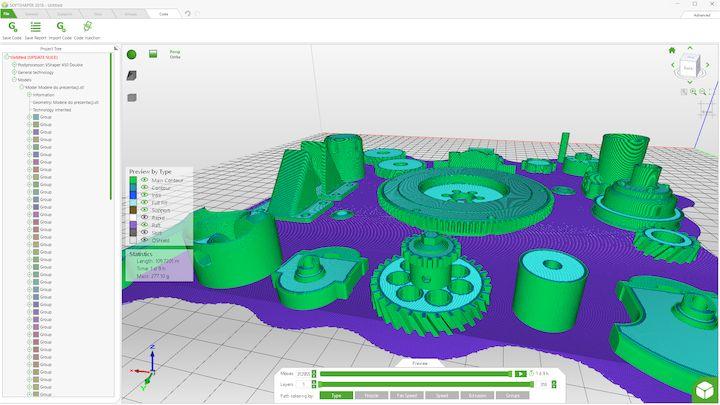
Task: Click the Save Code icon
Action: (x=11, y=28)
